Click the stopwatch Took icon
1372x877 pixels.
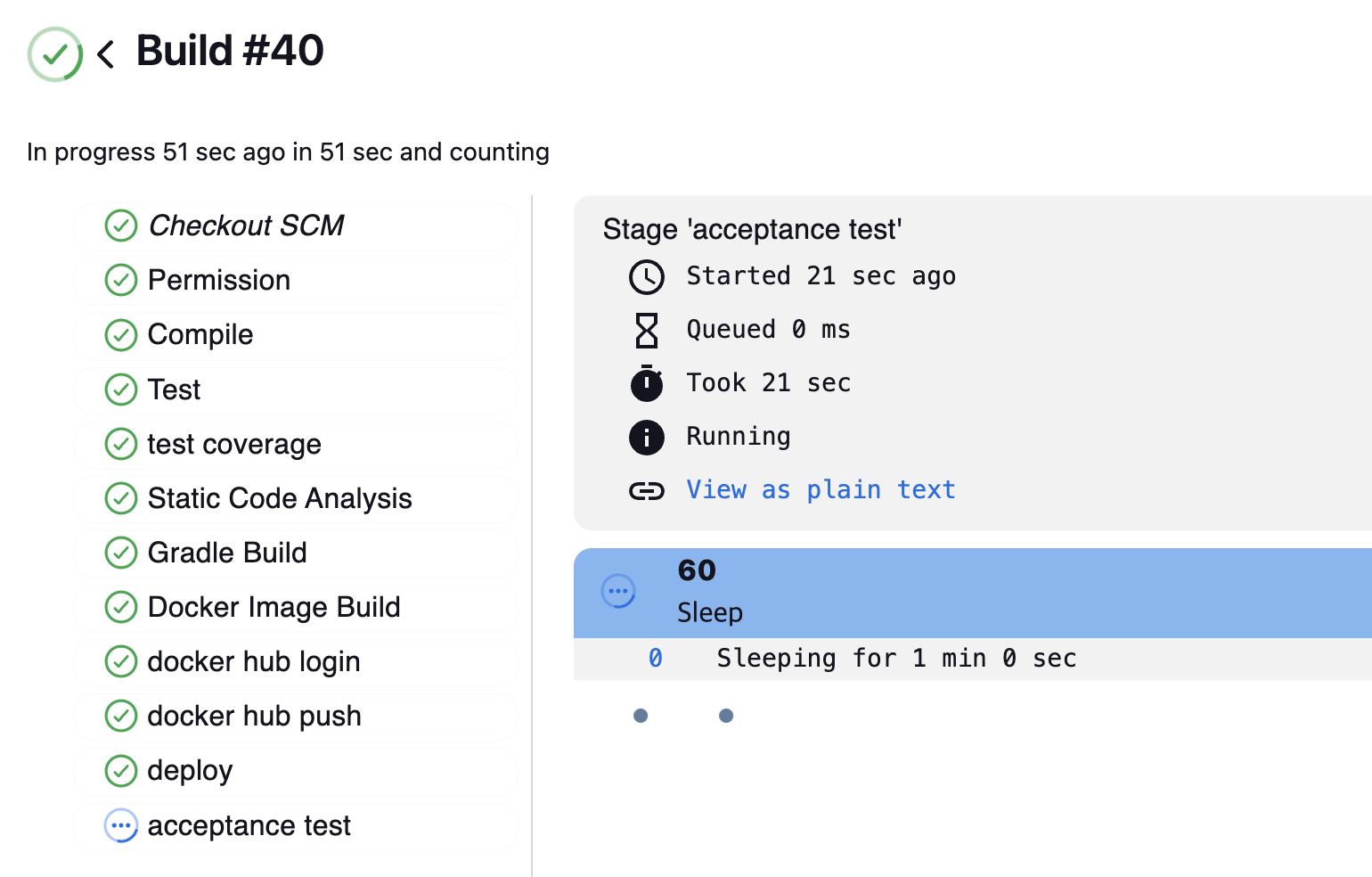pos(646,384)
